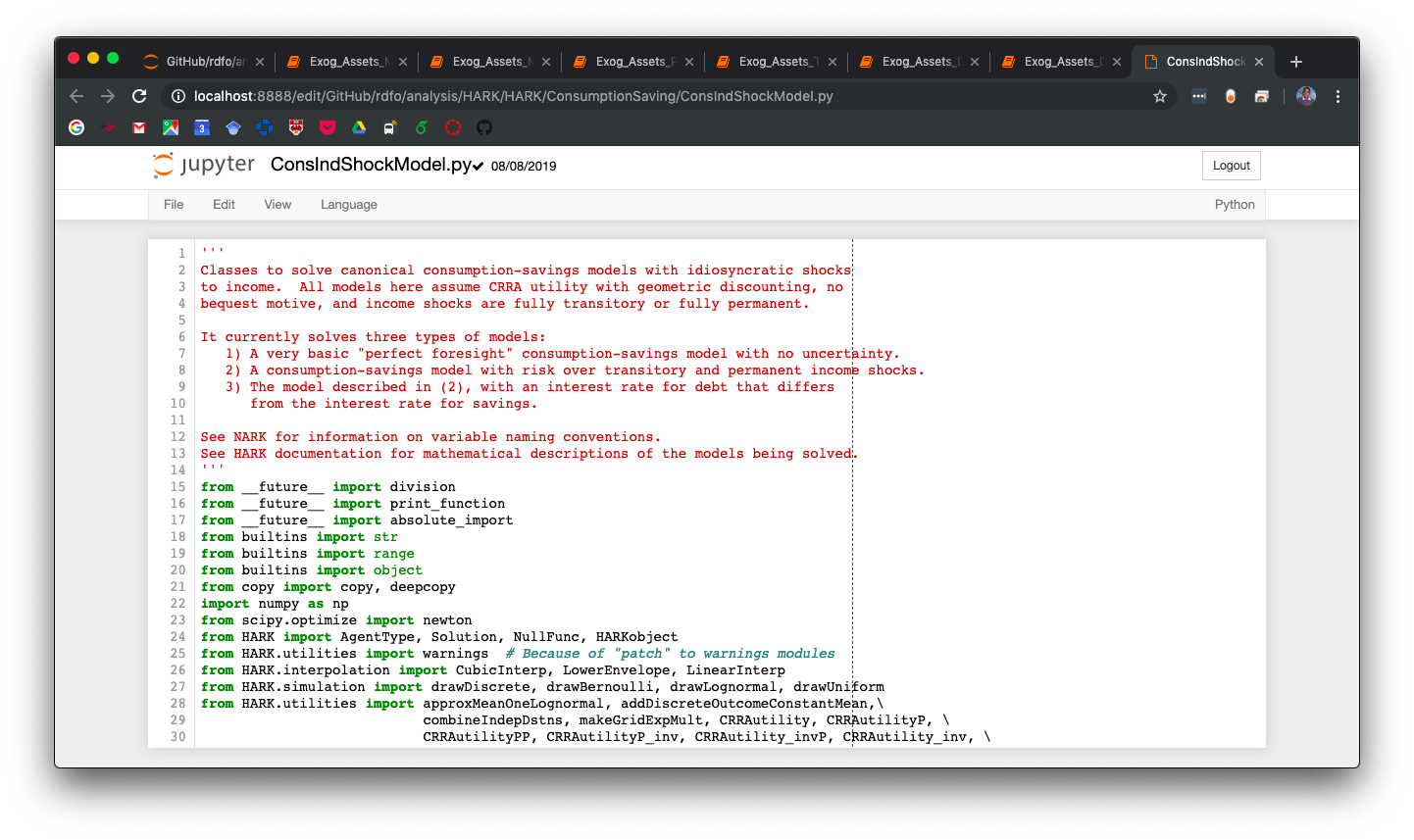The image size is (1414, 840).
Task: Open the Chrome three-dot menu
Action: 1338,96
